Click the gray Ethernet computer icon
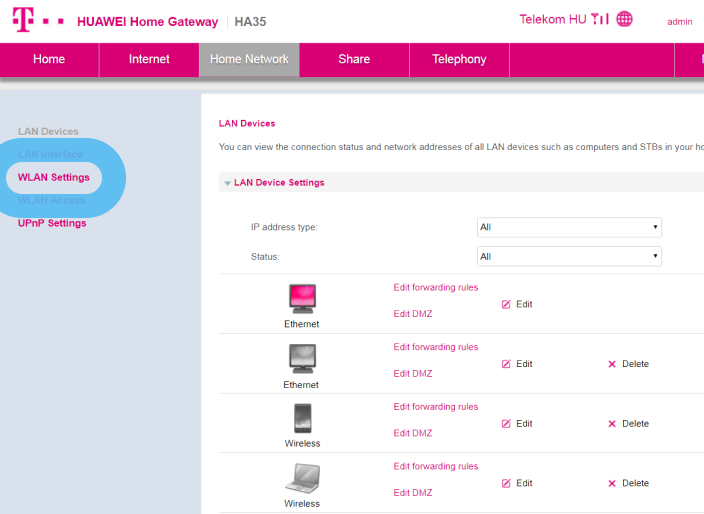The height and width of the screenshot is (514, 704). (x=301, y=358)
